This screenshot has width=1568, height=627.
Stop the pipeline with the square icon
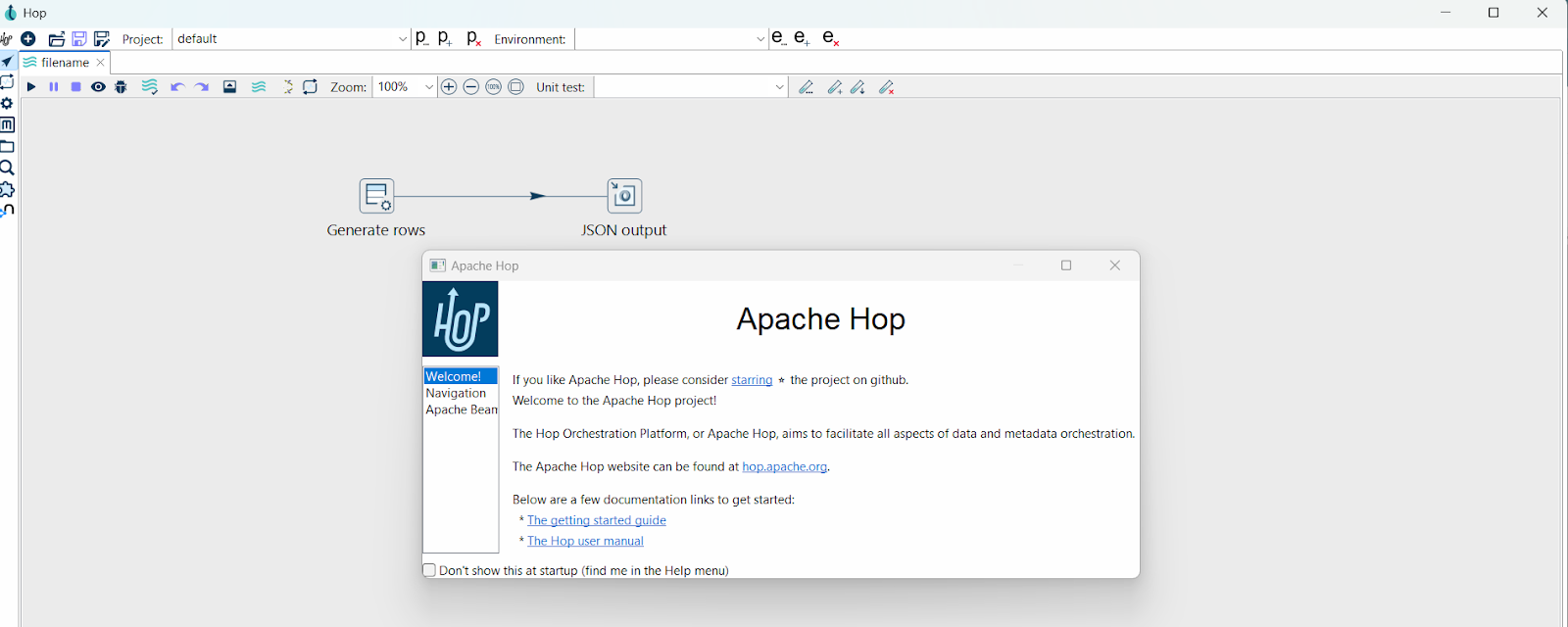[75, 87]
